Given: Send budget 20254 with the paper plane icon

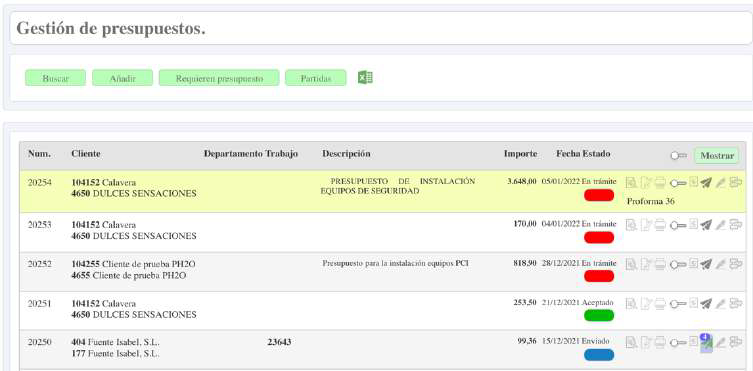Looking at the screenshot, I should pyautogui.click(x=705, y=182).
